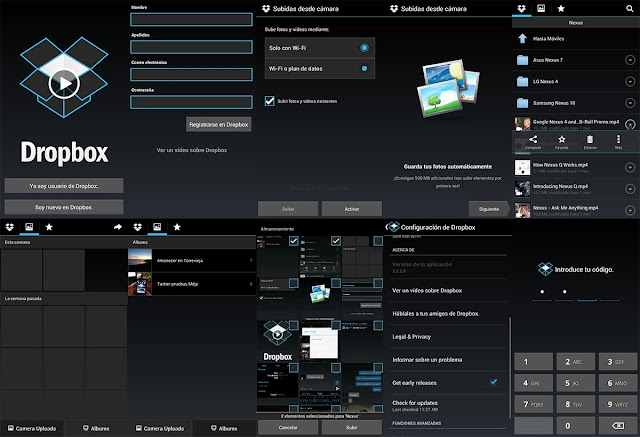
Task: Tap the Dropbox tab icon on the Álbumes screen
Action: click(138, 227)
